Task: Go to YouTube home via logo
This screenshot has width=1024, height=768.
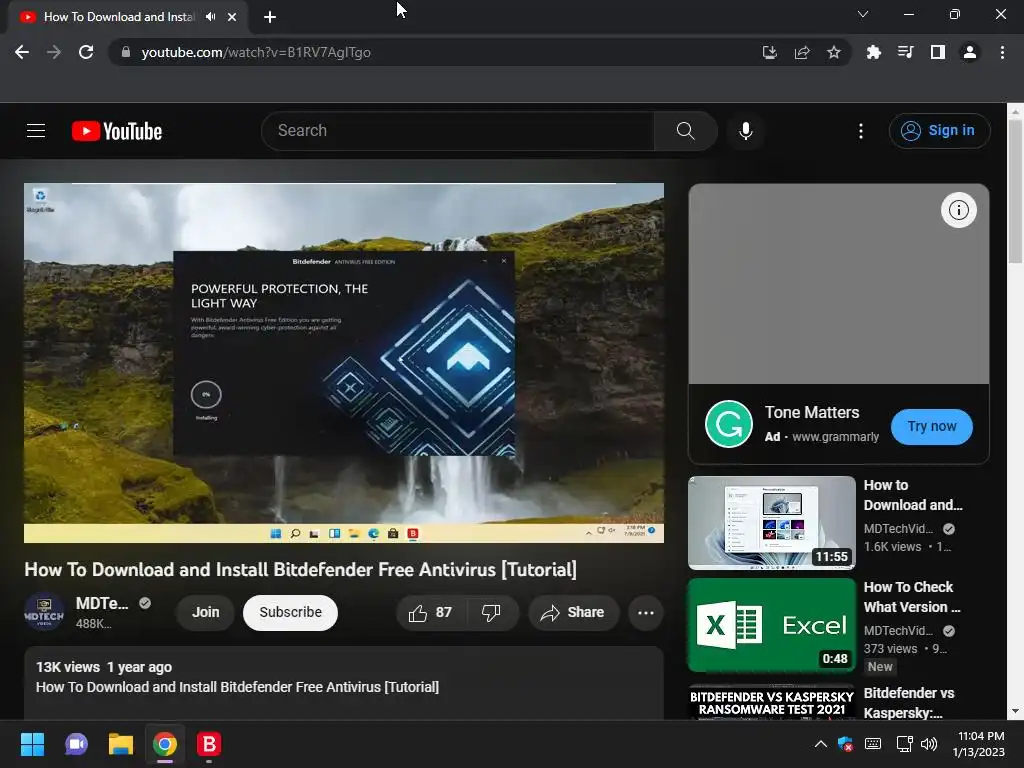Action: coord(117,131)
